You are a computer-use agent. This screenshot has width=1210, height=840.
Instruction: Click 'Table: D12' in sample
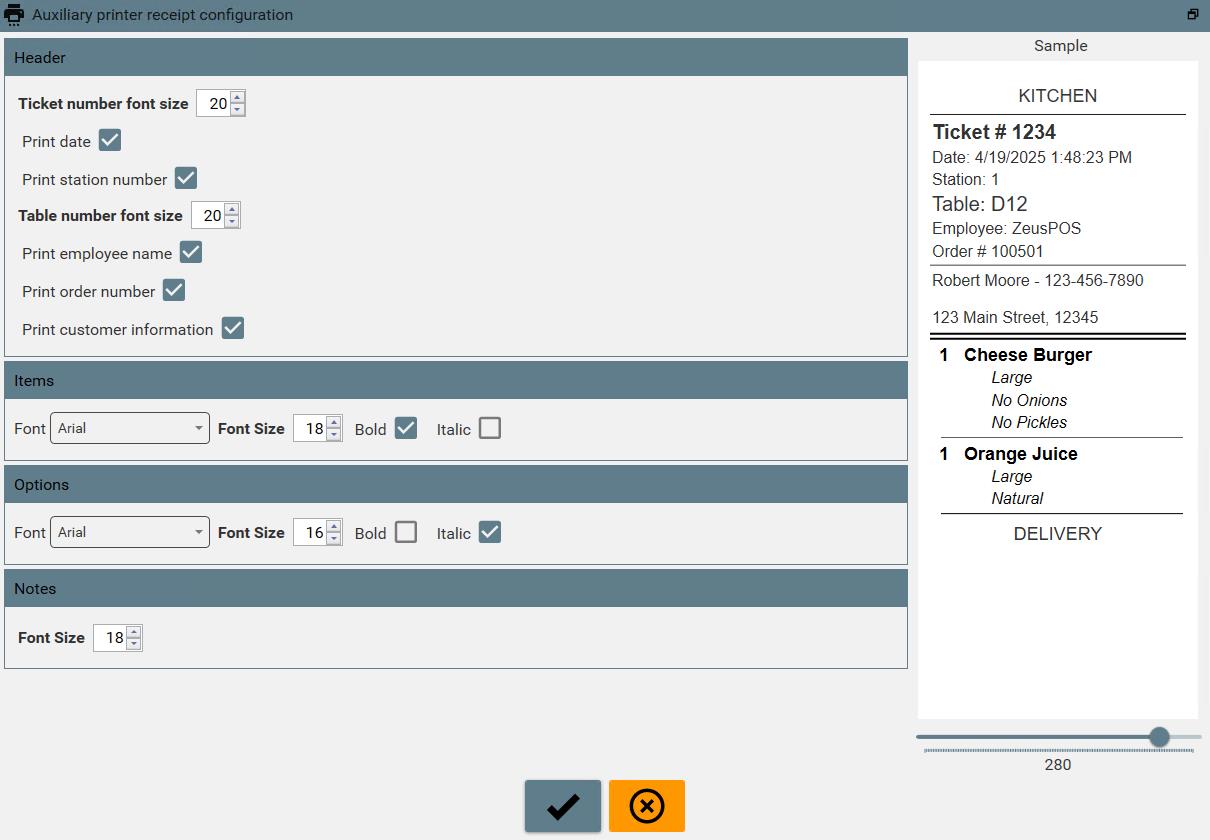980,204
